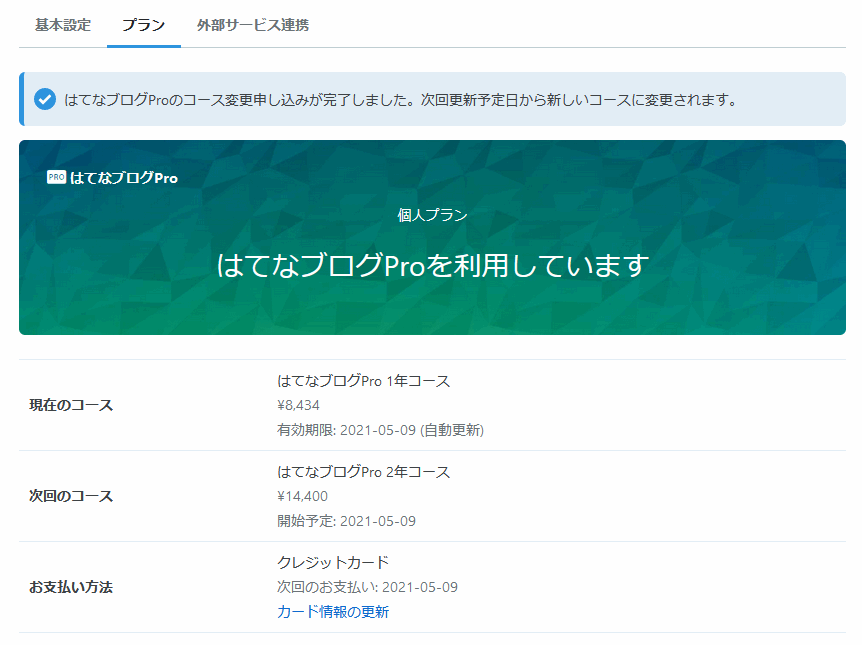This screenshot has height=645, width=862.
Task: Click the 個人プラン label in banner
Action: click(x=432, y=215)
